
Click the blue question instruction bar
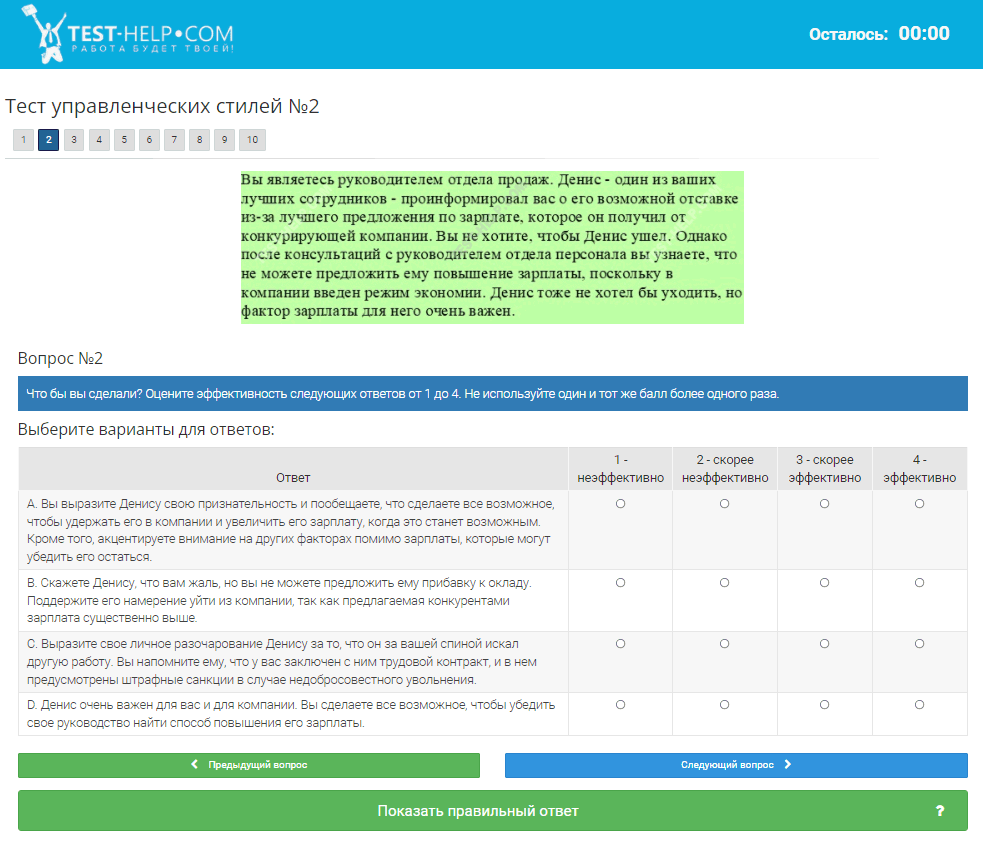493,394
